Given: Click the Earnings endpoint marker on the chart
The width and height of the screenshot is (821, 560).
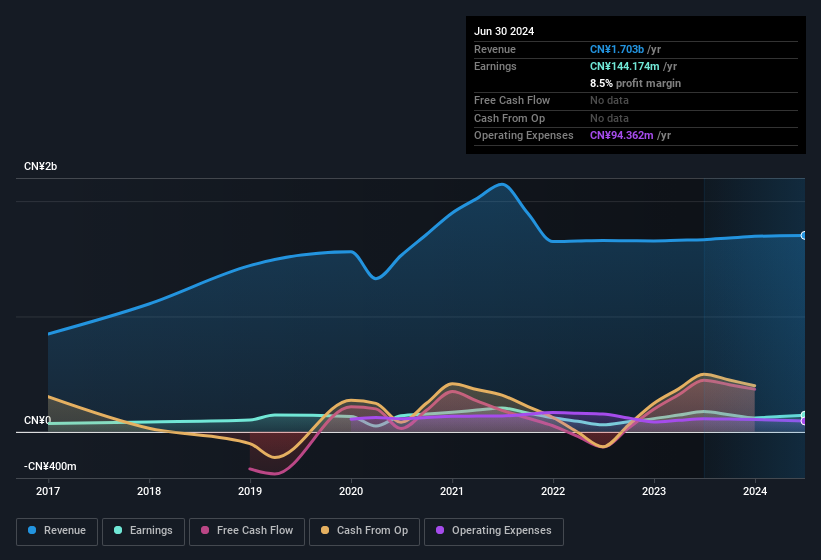Looking at the screenshot, I should click(804, 415).
